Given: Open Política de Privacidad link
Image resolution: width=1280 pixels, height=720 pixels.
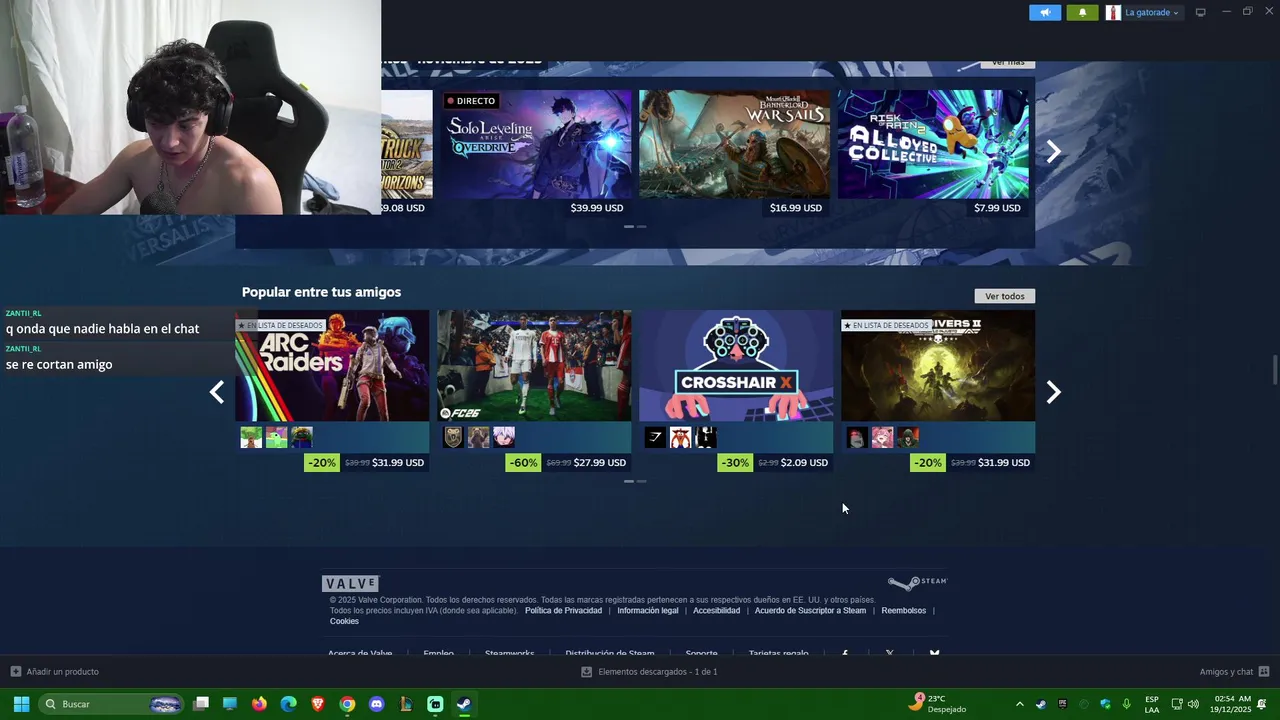Looking at the screenshot, I should [x=563, y=610].
